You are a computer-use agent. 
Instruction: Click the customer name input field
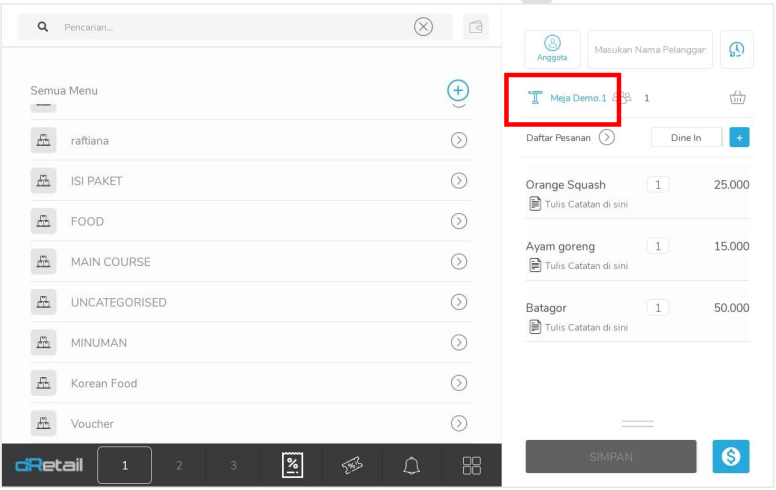648,50
